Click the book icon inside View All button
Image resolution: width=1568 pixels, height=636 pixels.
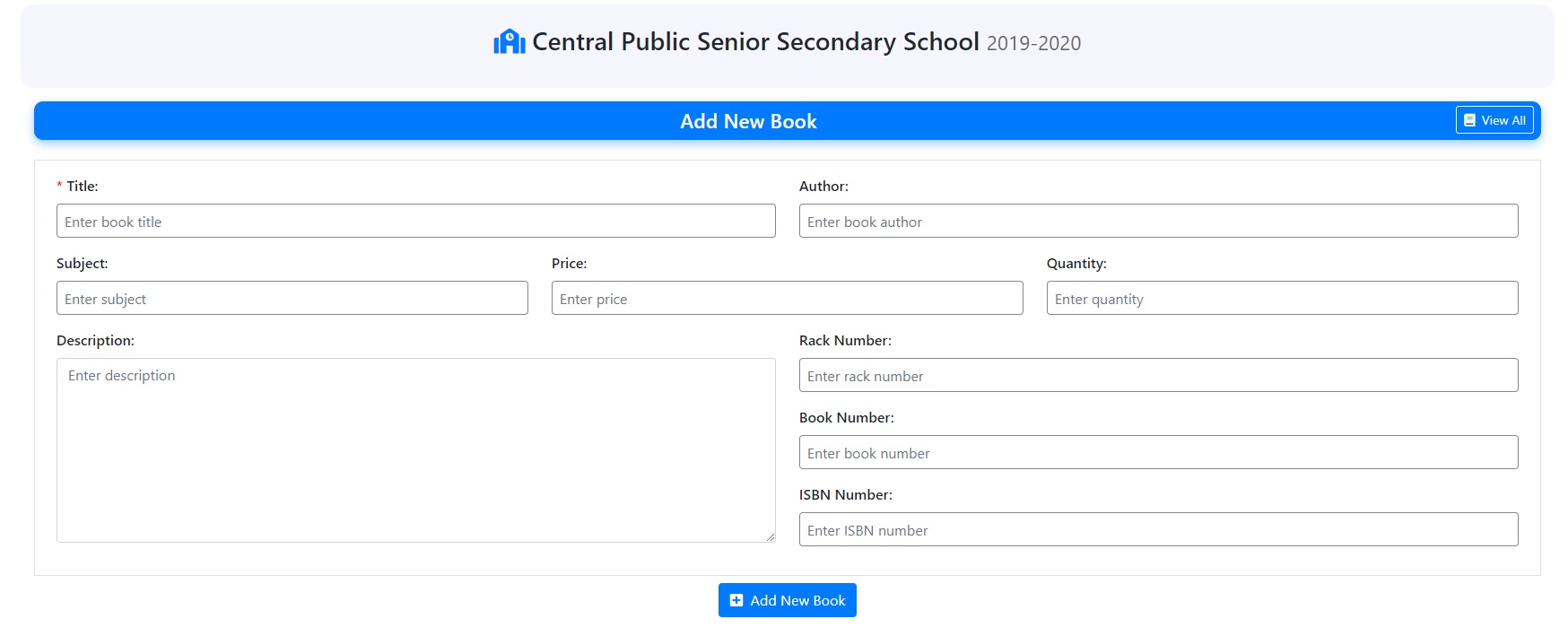coord(1468,118)
